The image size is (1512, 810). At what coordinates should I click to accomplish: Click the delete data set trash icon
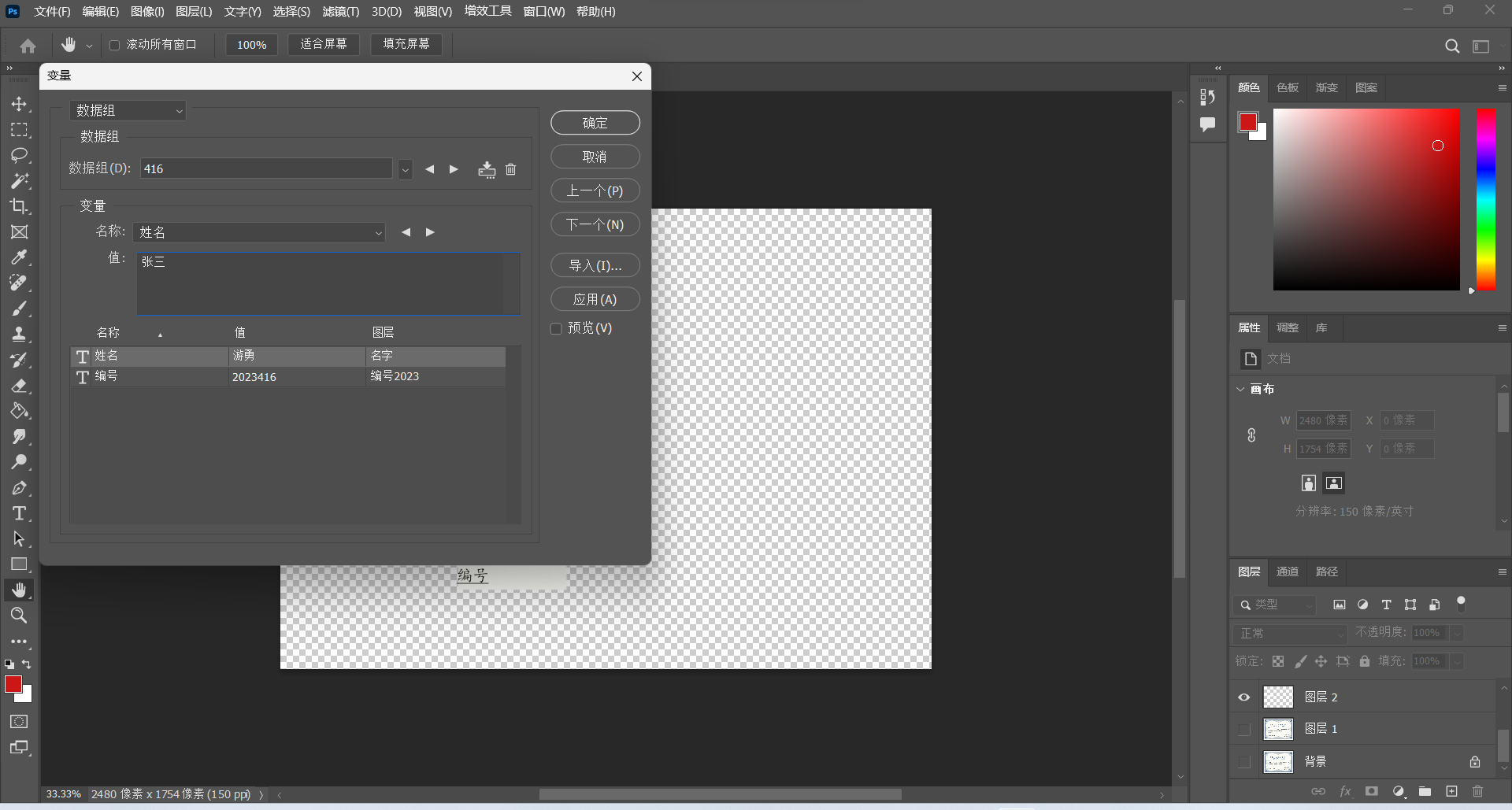click(x=510, y=169)
